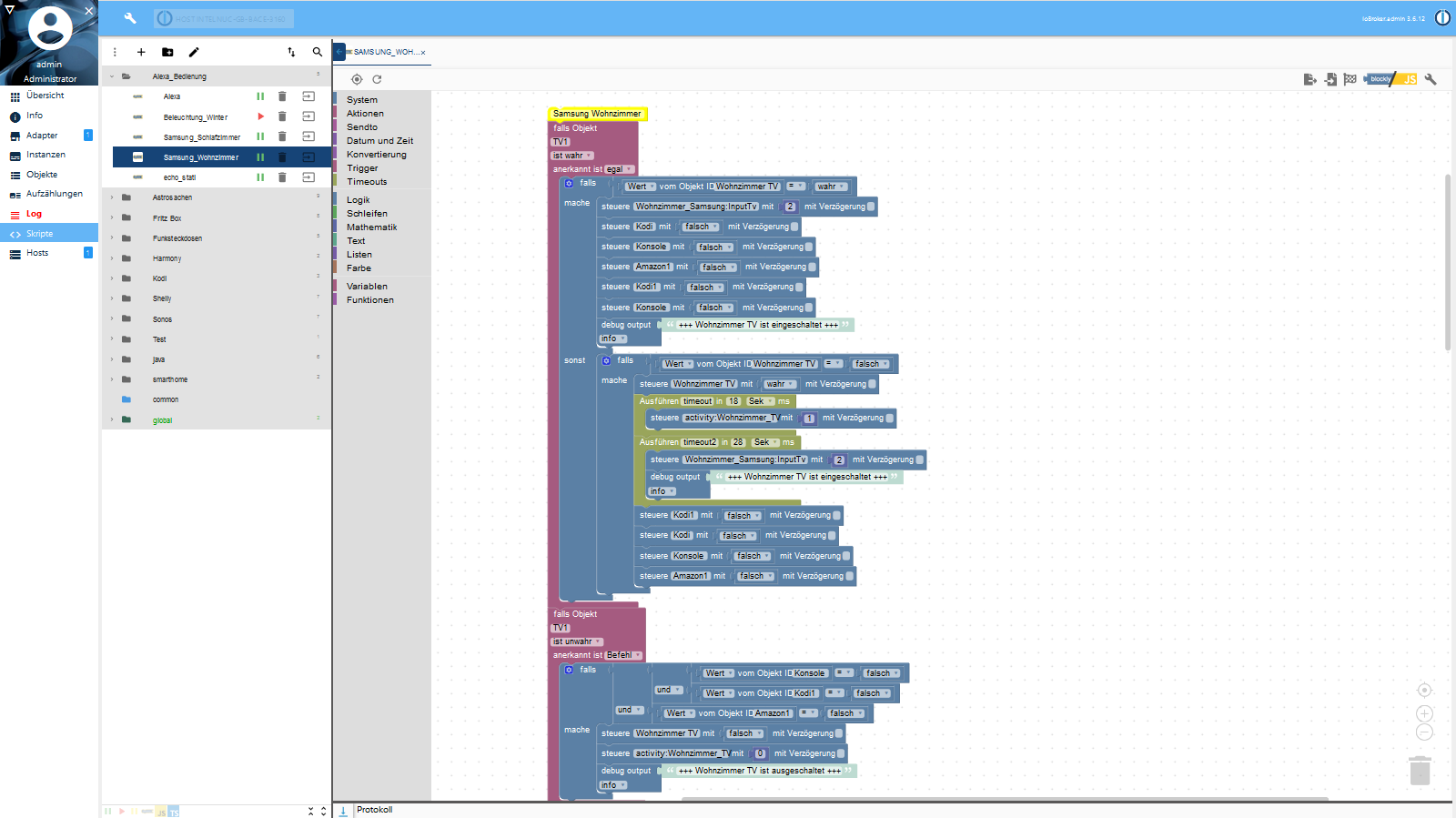
Task: Zoom out the Blockly workspace
Action: (1424, 732)
